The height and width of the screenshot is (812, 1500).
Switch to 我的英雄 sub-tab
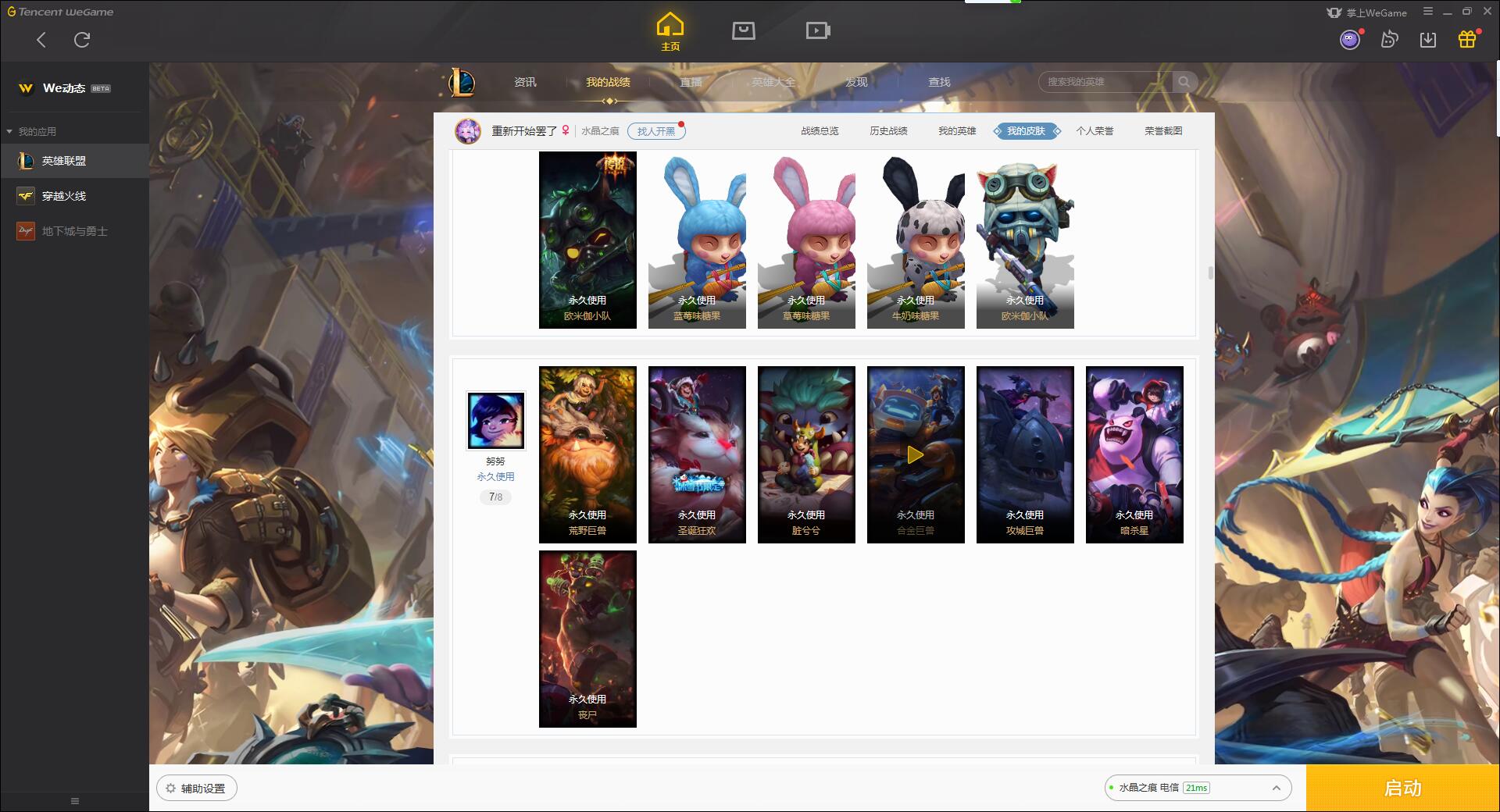[957, 131]
